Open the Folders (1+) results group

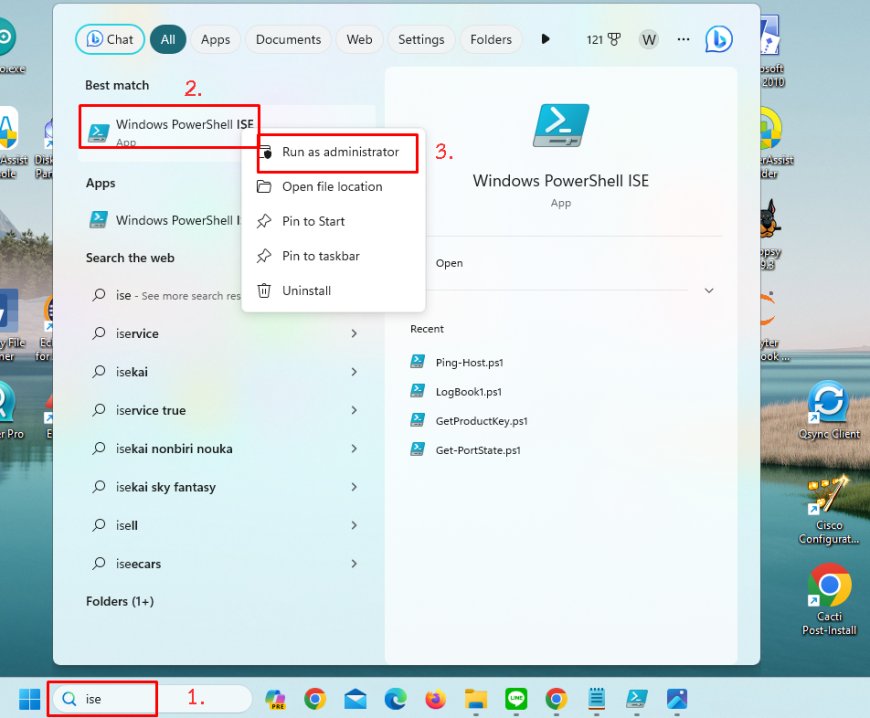(x=120, y=601)
